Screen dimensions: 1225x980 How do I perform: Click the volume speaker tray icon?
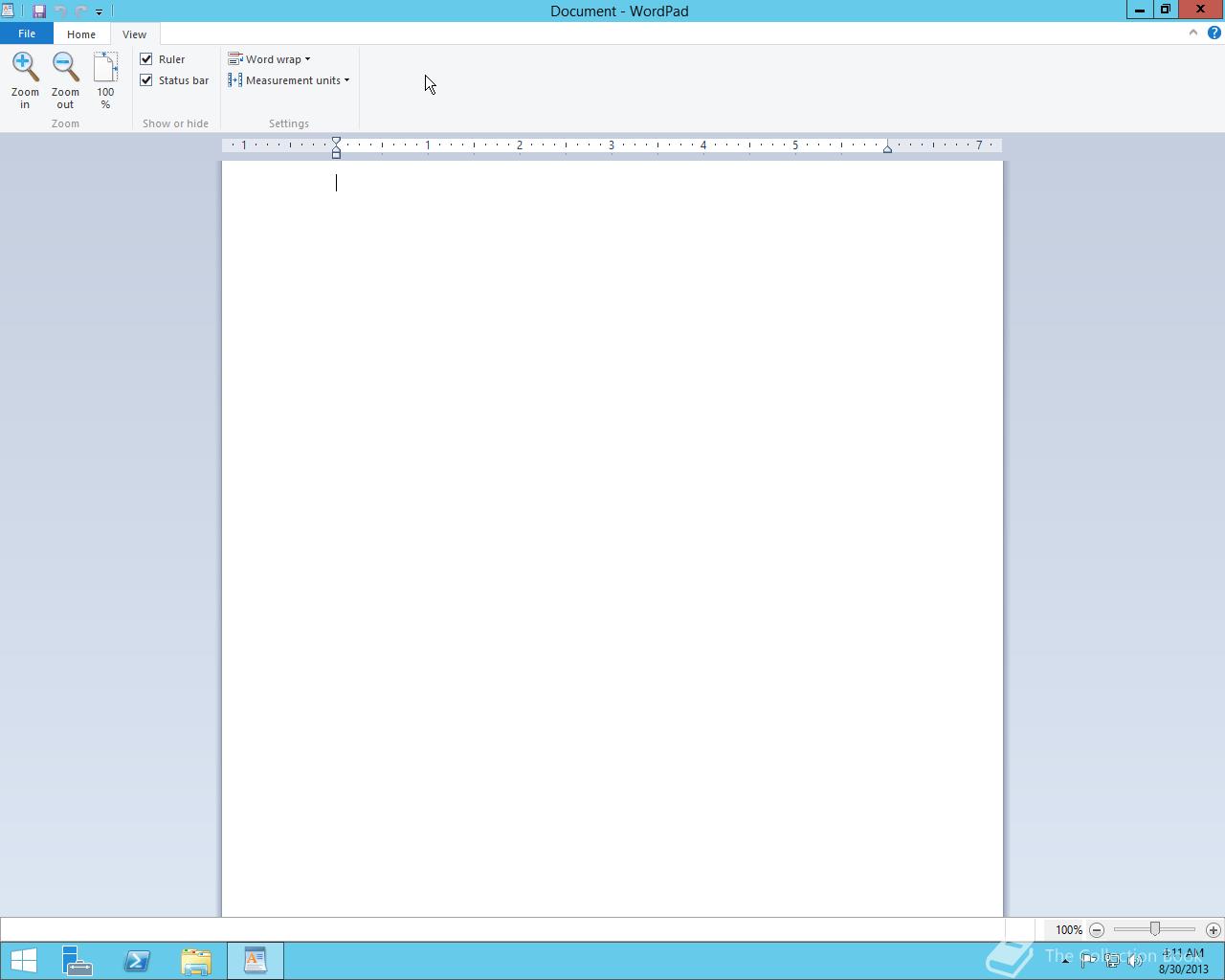point(1135,961)
